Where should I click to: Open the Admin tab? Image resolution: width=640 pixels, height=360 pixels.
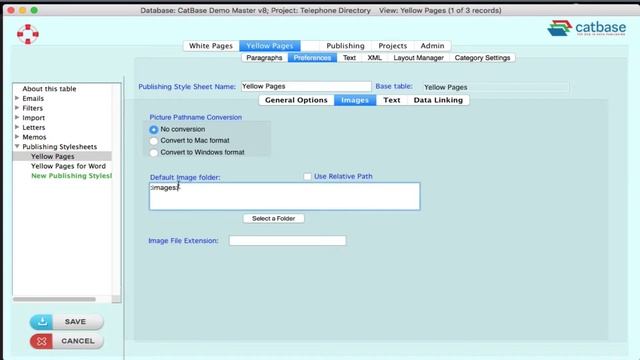pyautogui.click(x=432, y=46)
